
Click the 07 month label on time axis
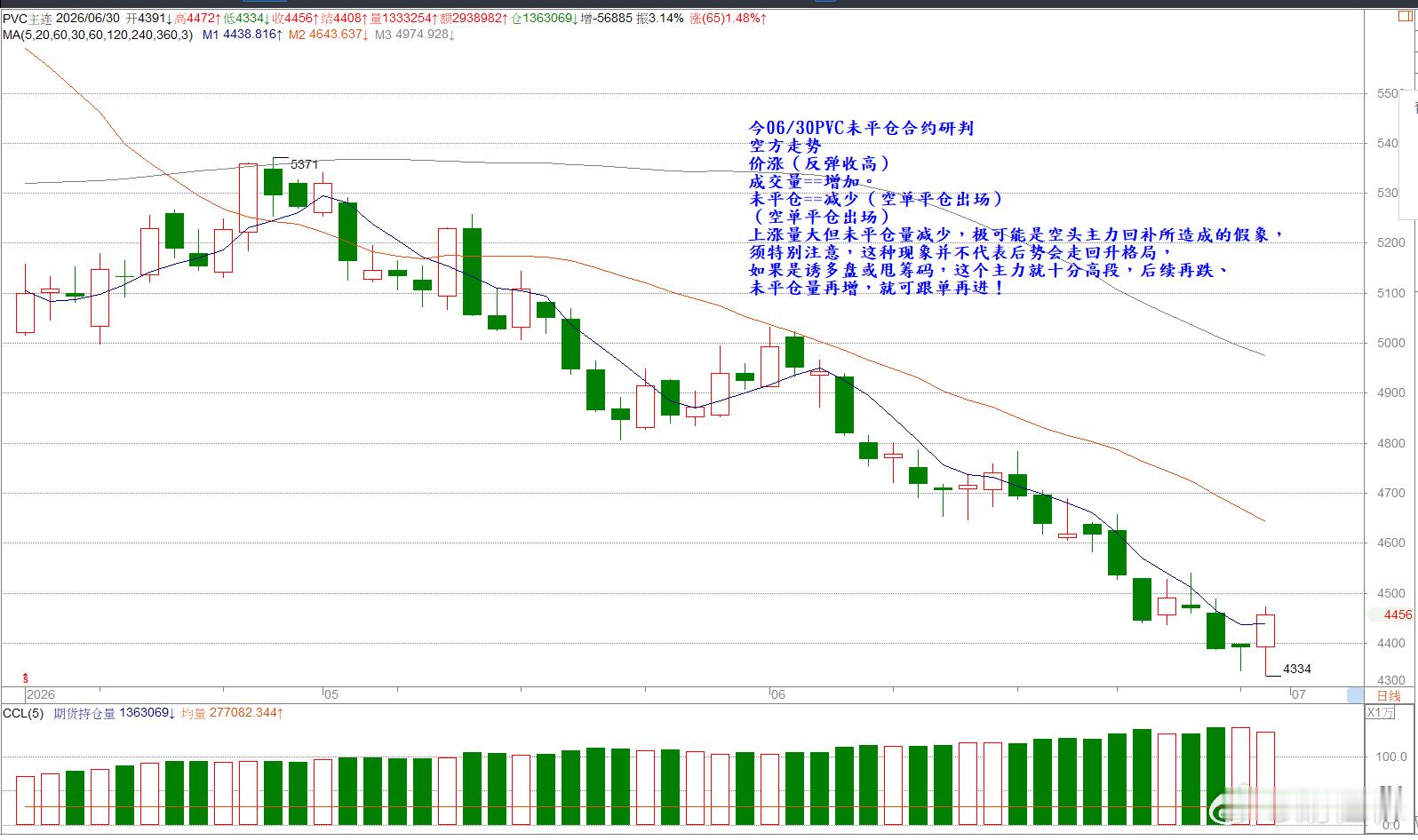point(1299,694)
